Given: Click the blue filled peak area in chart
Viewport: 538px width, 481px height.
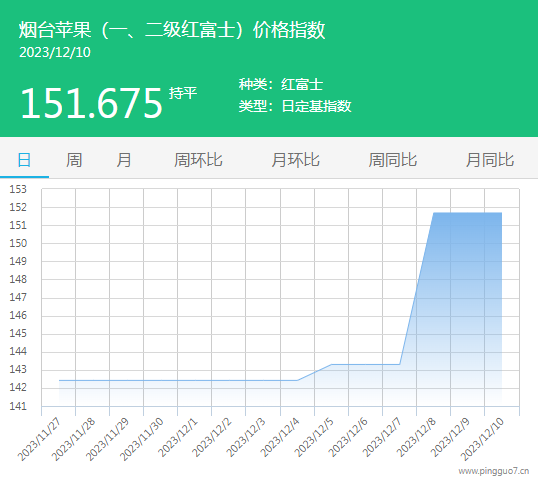Looking at the screenshot, I should click(467, 274).
